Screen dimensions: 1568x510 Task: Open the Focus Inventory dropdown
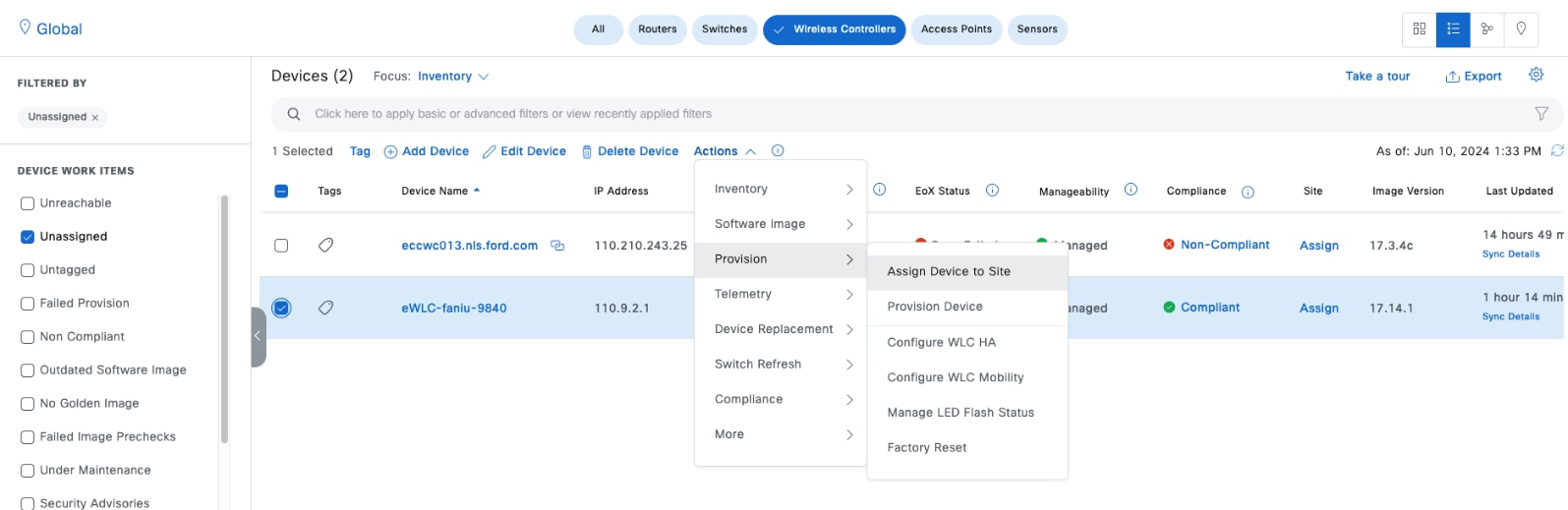(452, 77)
